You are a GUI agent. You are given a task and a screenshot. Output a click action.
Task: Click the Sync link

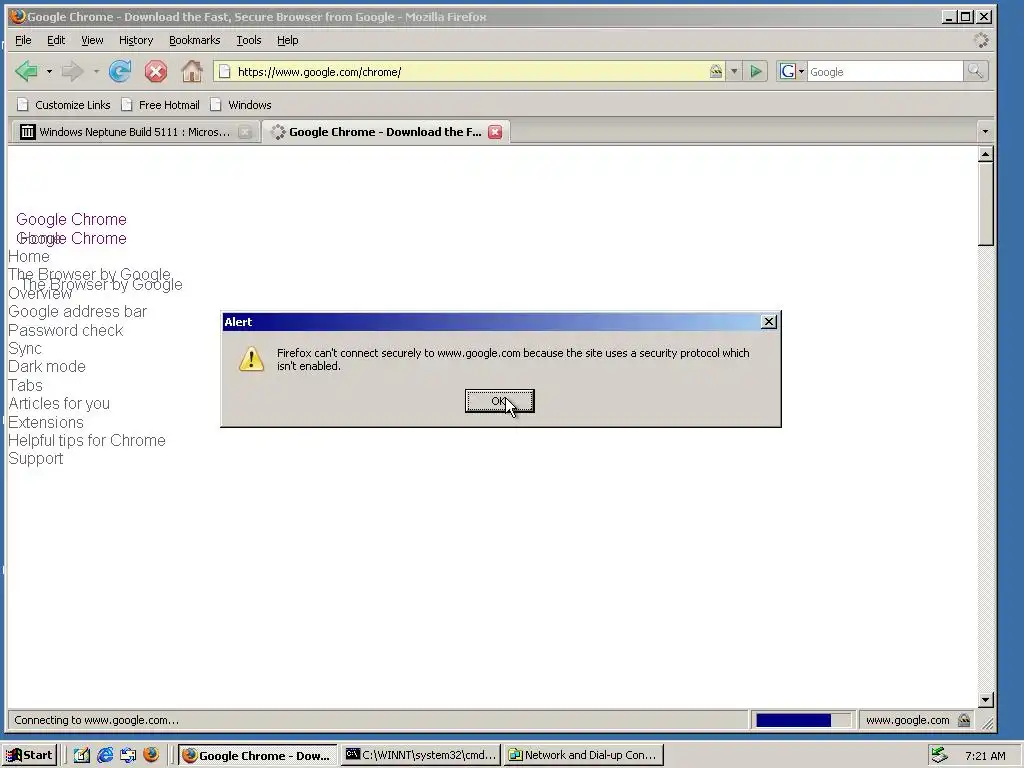coord(25,349)
